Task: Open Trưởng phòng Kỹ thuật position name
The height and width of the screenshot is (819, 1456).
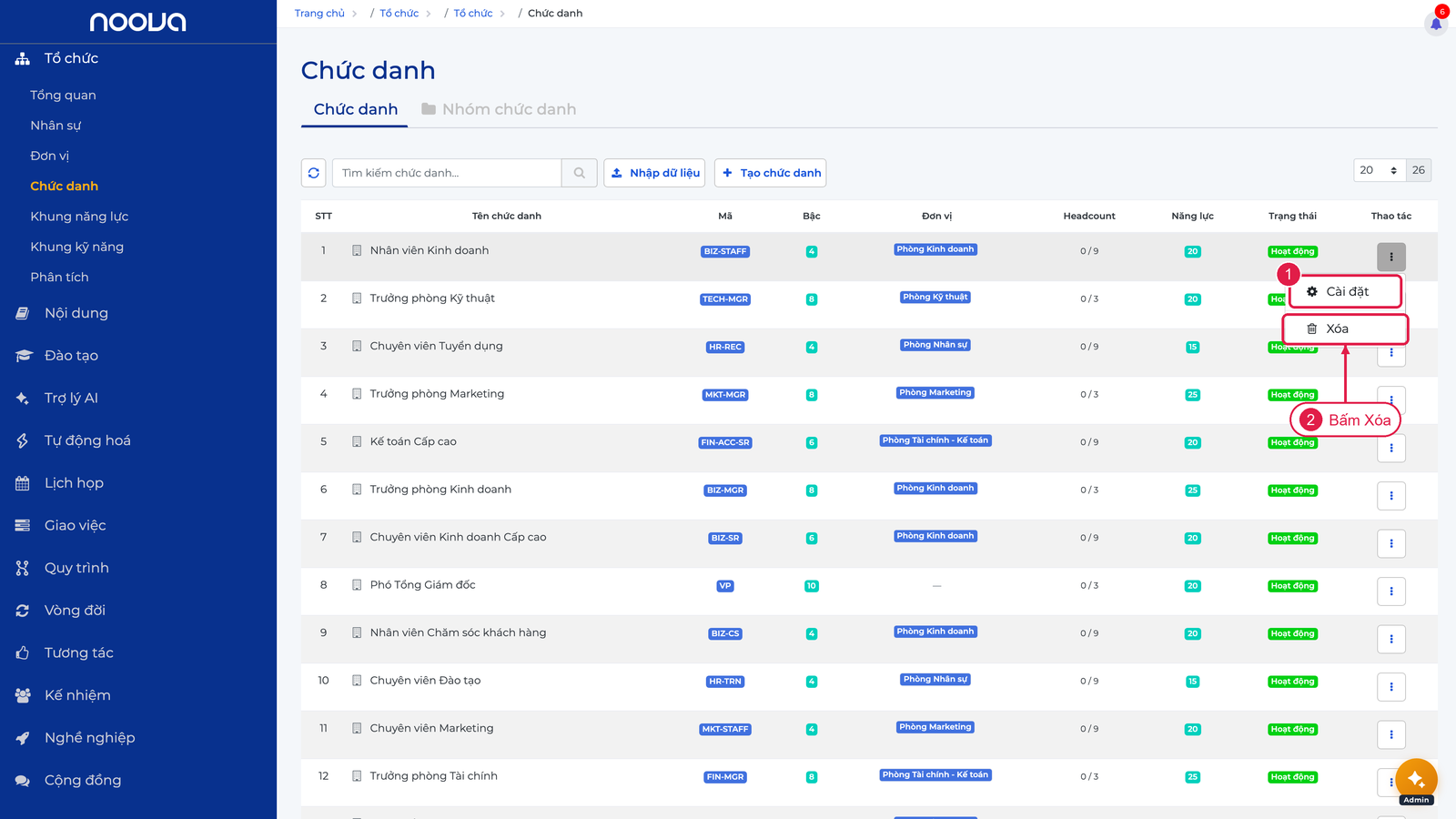Action: [x=432, y=298]
